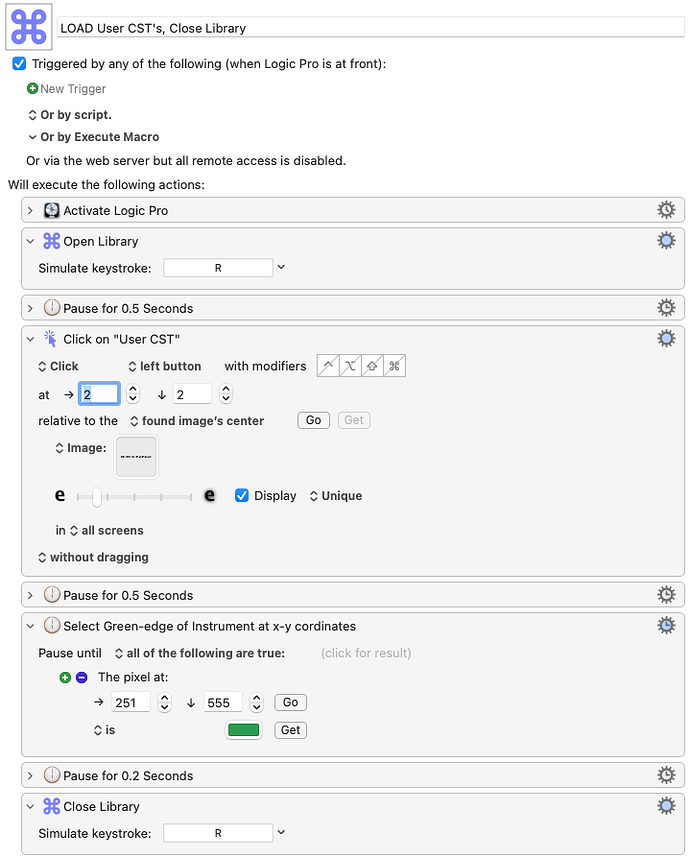This screenshot has width=690, height=857.
Task: Click Go beside the pixel coordinates
Action: pos(289,702)
